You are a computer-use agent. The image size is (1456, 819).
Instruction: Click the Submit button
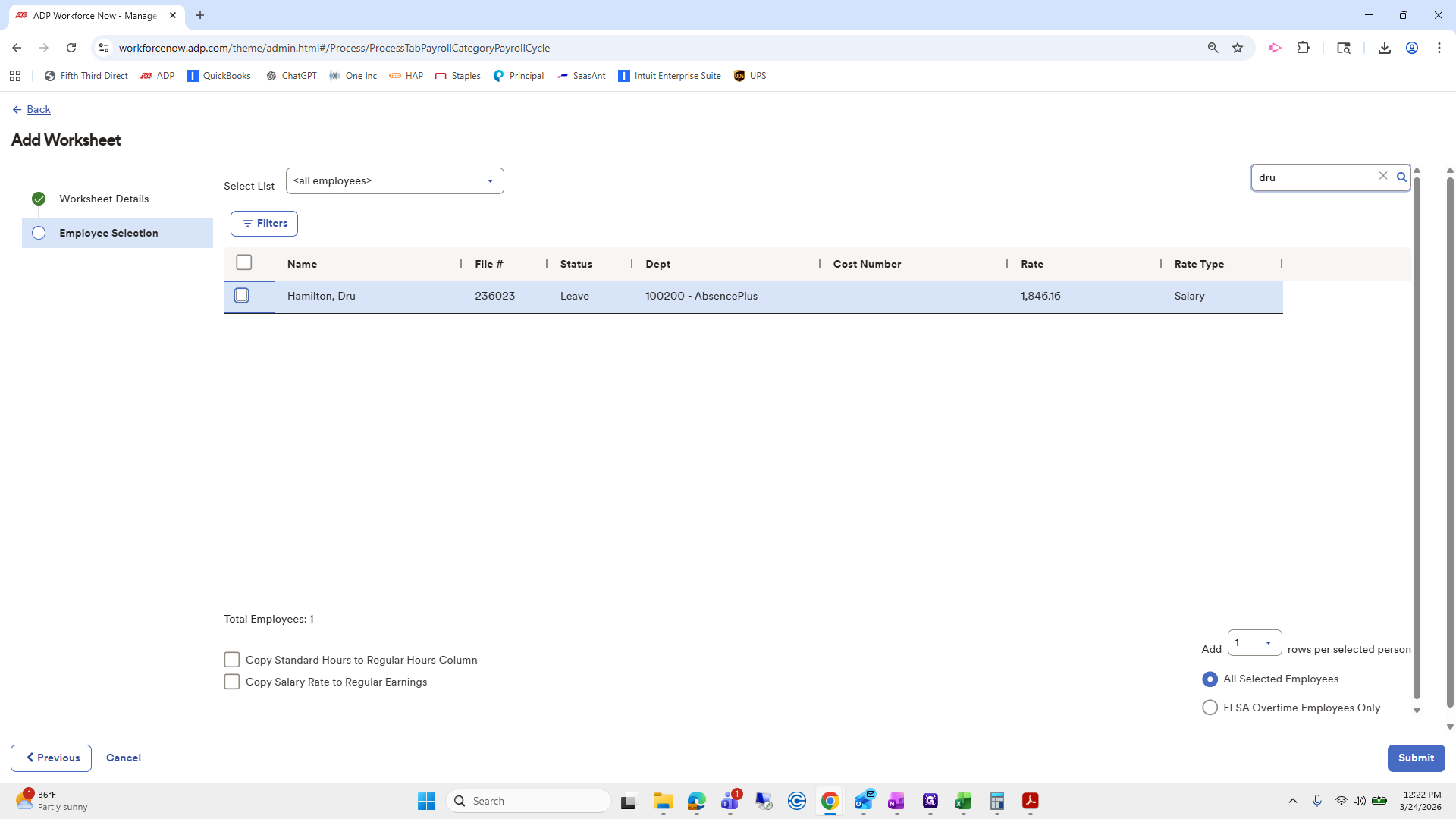tap(1415, 758)
